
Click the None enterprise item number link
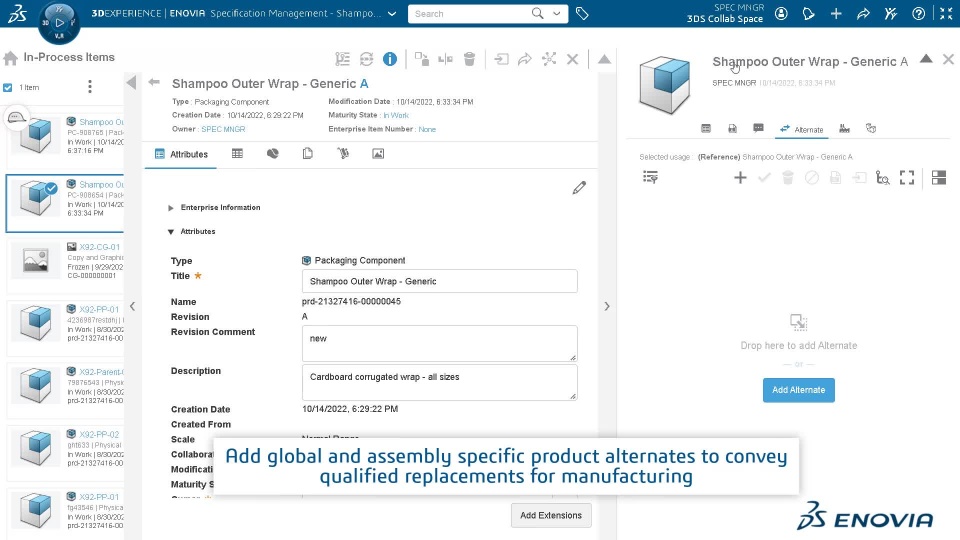tap(427, 129)
